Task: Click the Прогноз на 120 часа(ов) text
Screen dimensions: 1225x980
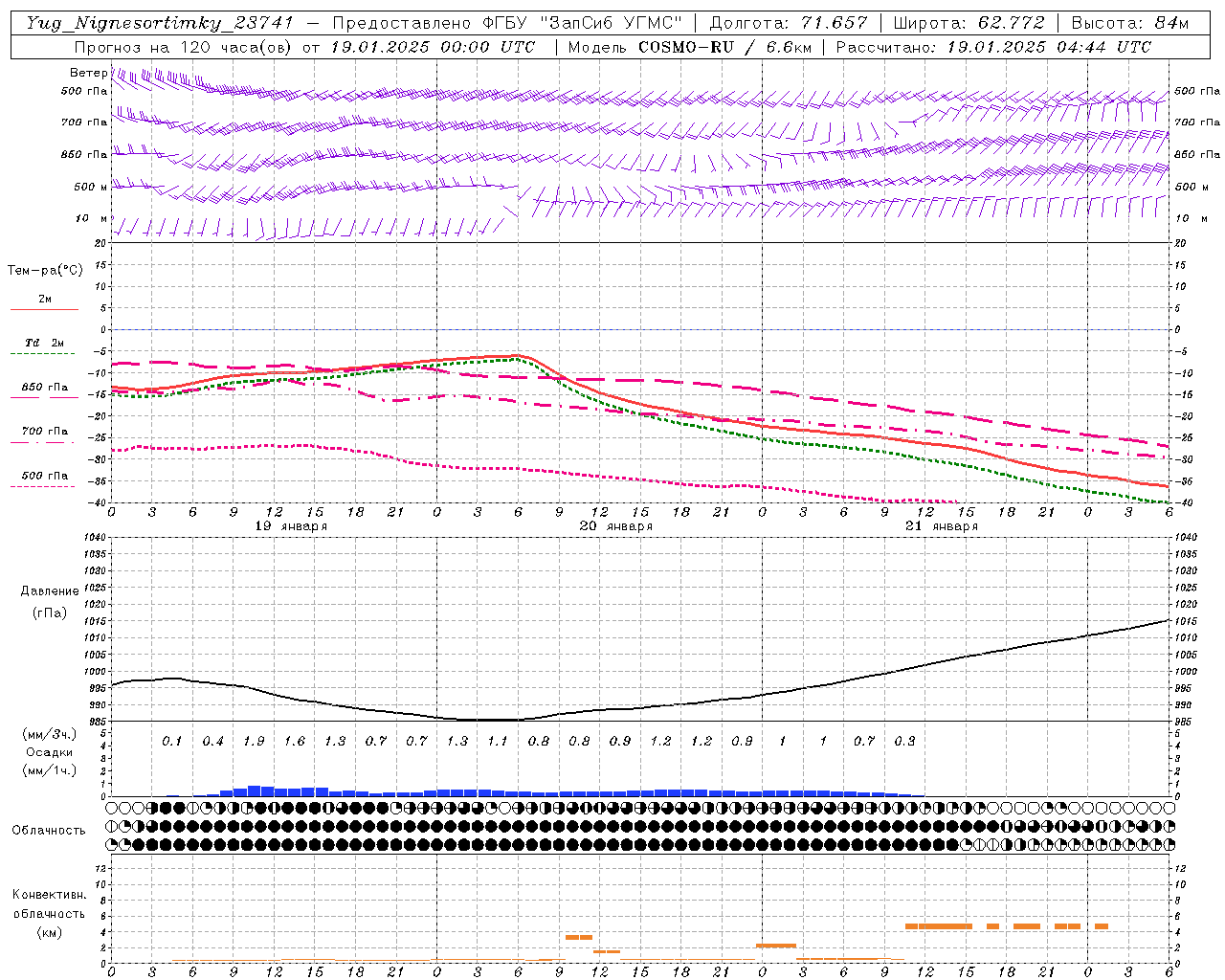Action: click(185, 47)
